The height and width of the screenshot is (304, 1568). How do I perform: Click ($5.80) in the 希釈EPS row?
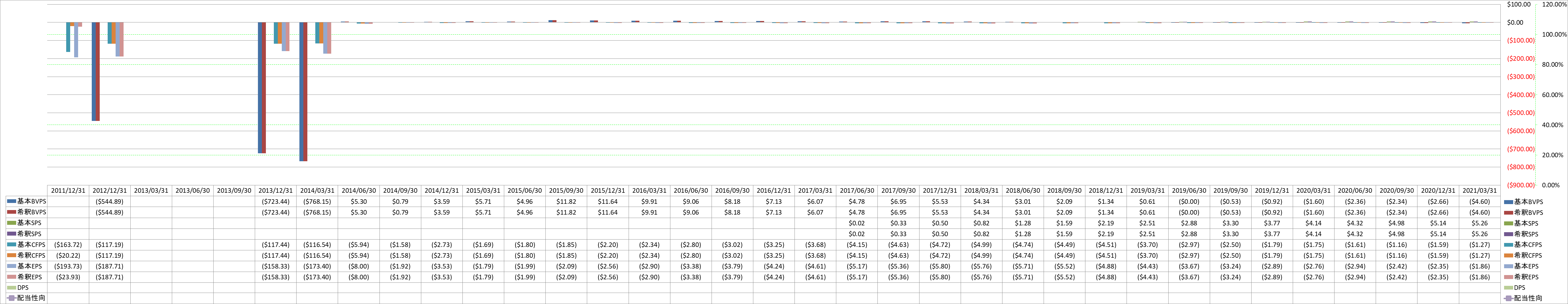click(940, 277)
